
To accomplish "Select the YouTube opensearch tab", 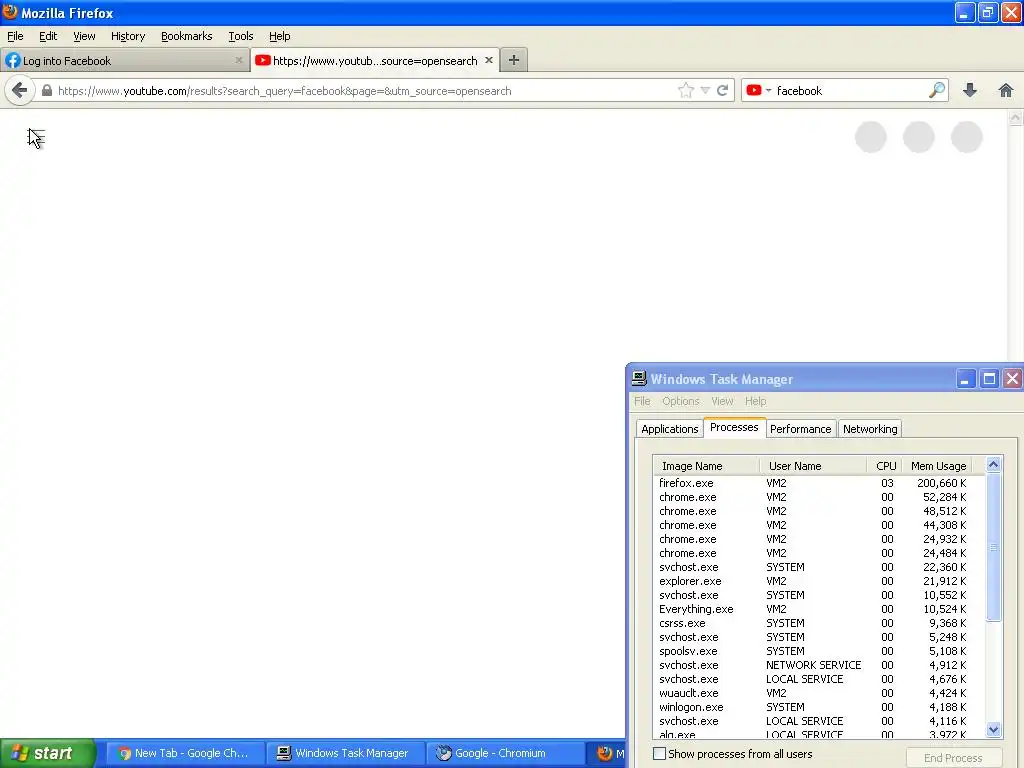I will coord(375,60).
